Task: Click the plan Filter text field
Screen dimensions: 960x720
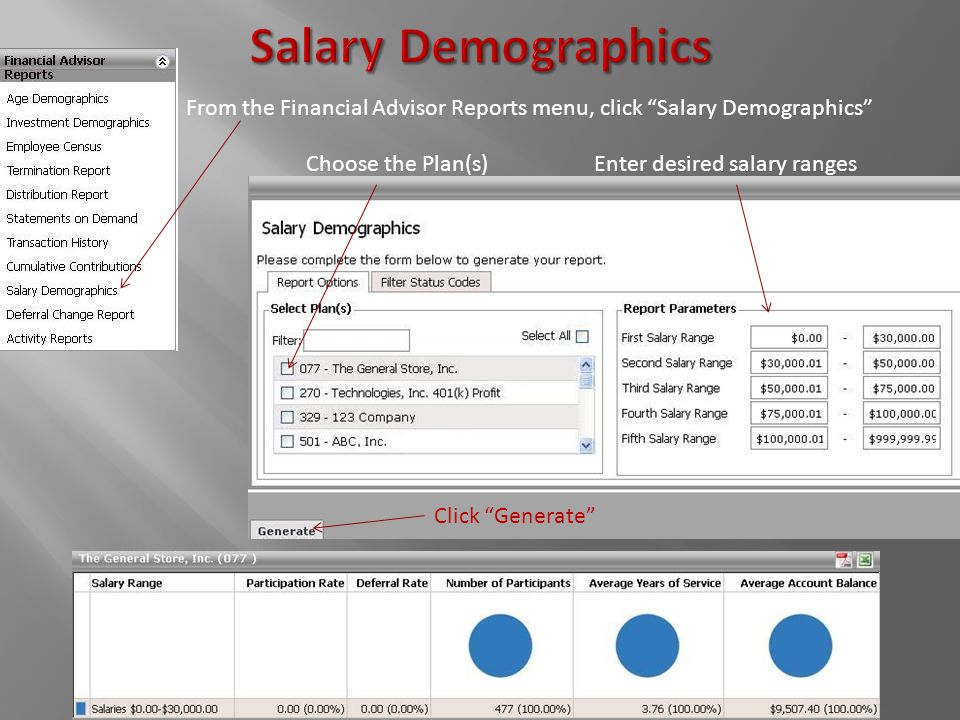Action: pos(356,340)
